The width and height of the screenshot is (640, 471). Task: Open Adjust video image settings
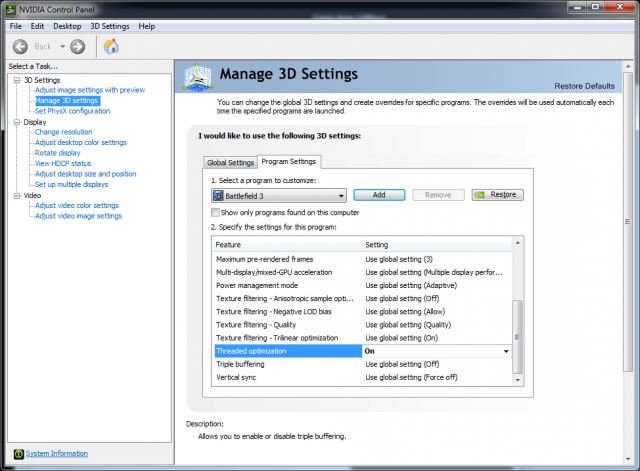click(78, 216)
